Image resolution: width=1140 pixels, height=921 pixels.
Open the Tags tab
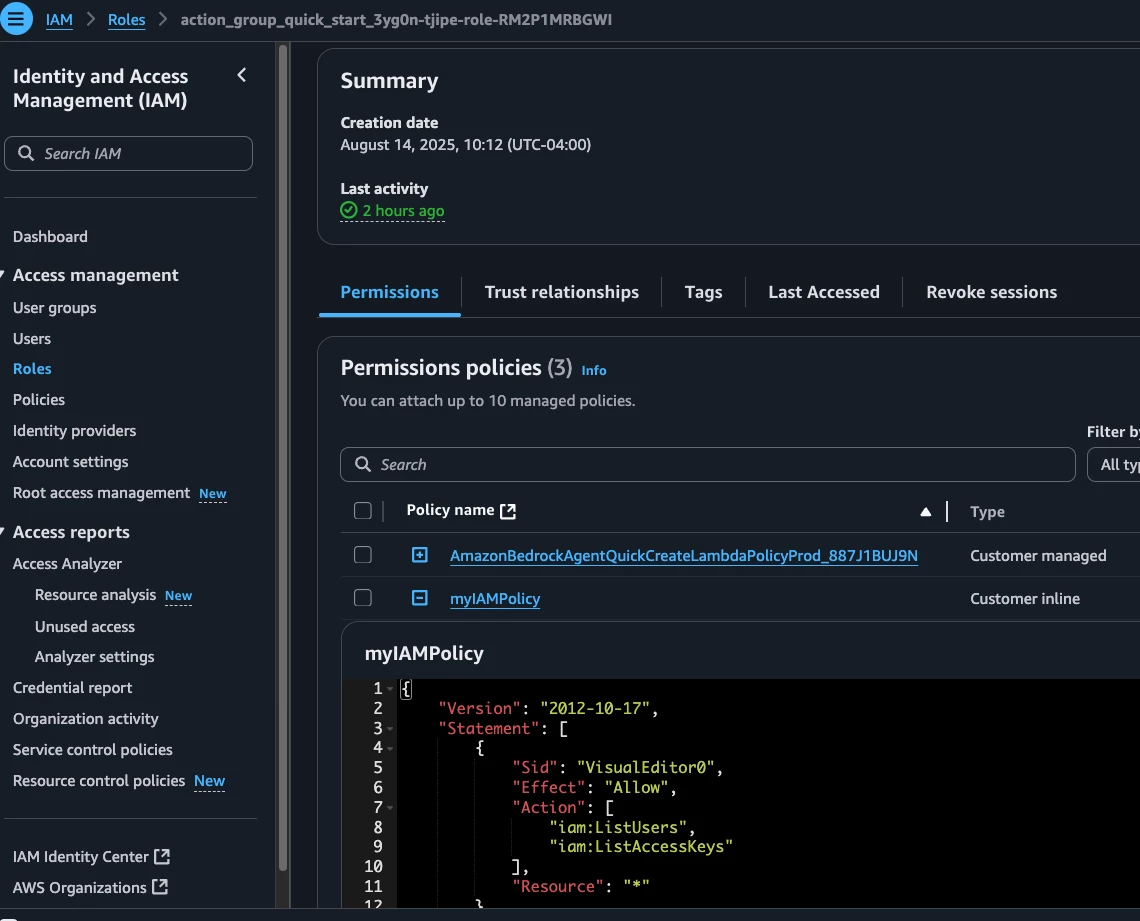(x=703, y=292)
